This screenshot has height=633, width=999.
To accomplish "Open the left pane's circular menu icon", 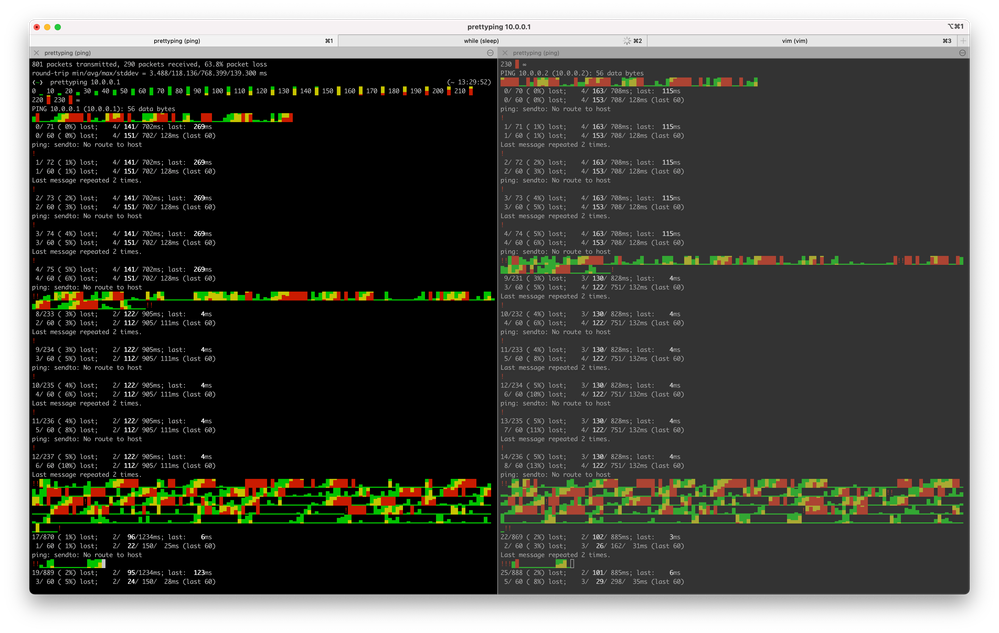I will point(490,52).
